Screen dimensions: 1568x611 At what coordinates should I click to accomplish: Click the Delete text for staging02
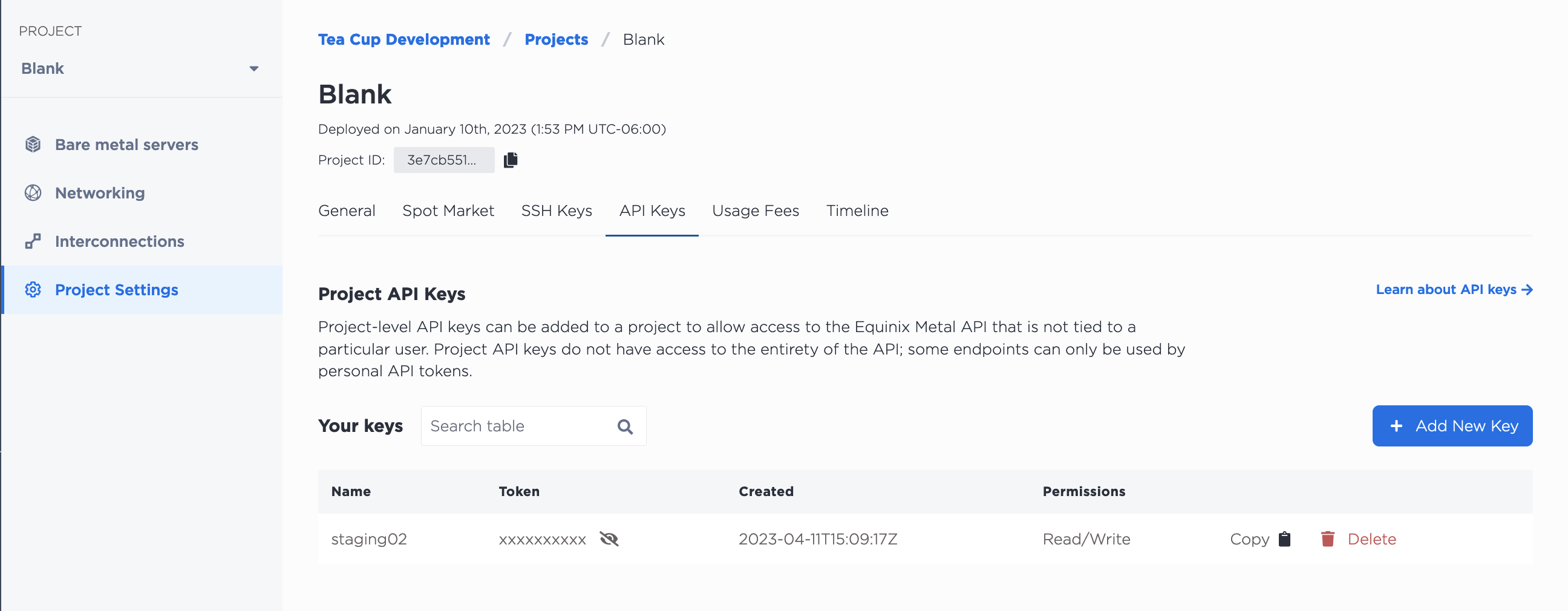(1371, 539)
